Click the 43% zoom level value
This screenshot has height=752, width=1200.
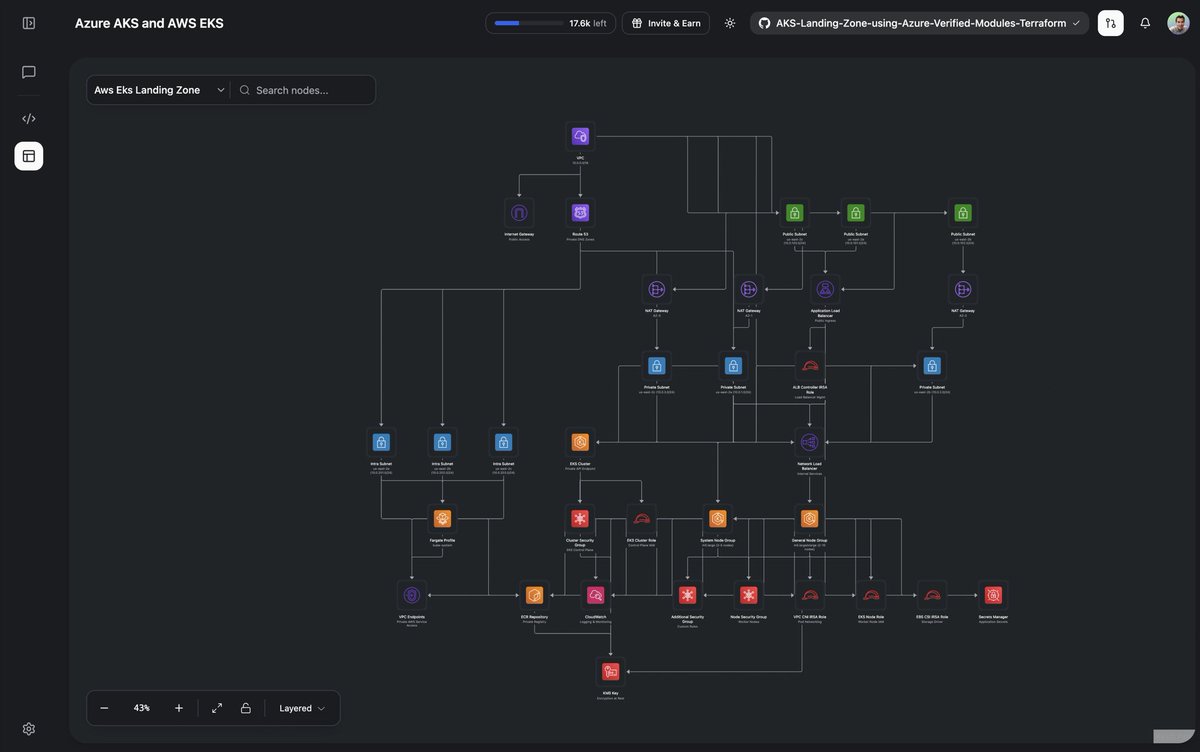click(x=142, y=708)
